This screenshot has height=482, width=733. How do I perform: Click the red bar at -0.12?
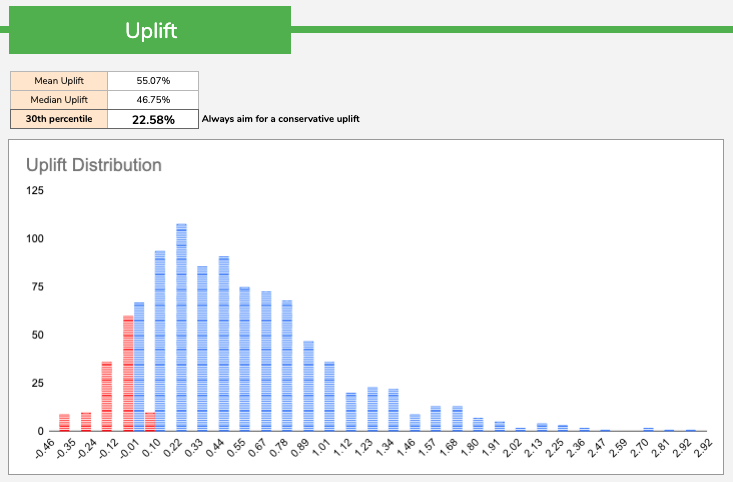tap(107, 396)
